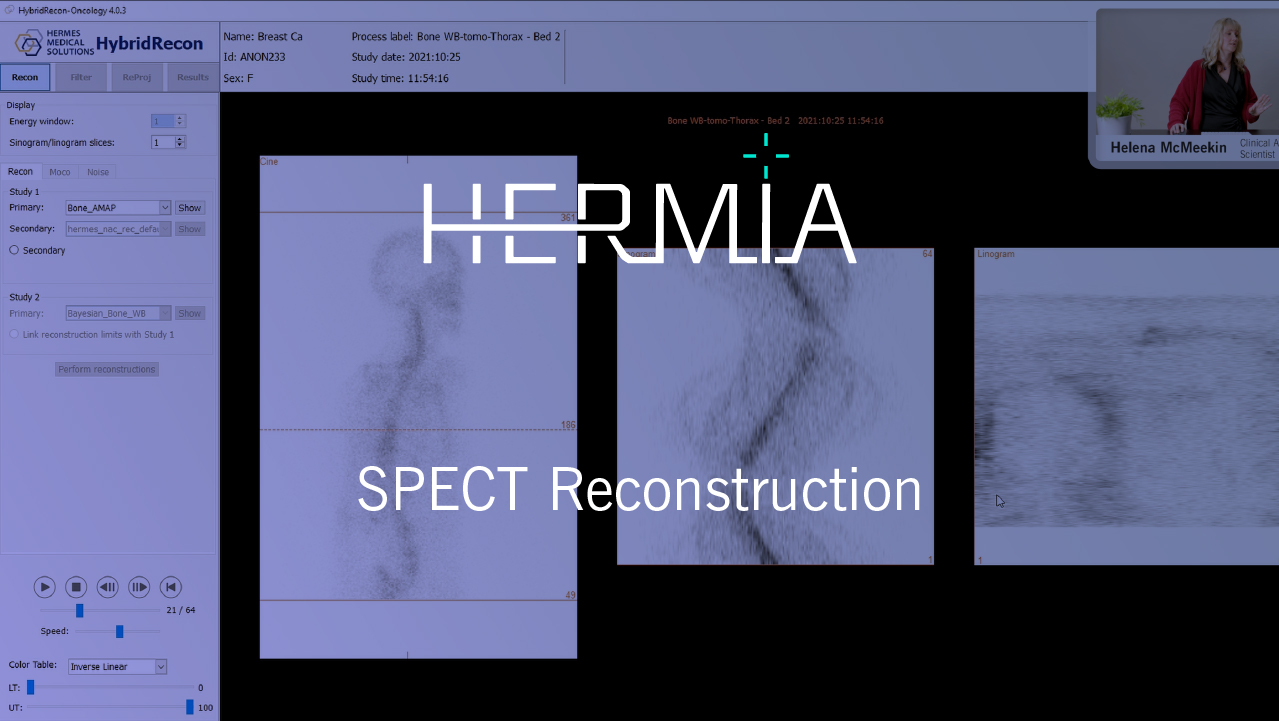1279x721 pixels.
Task: Open Study 1 Primary Bone_AMAP dropdown
Action: 164,208
